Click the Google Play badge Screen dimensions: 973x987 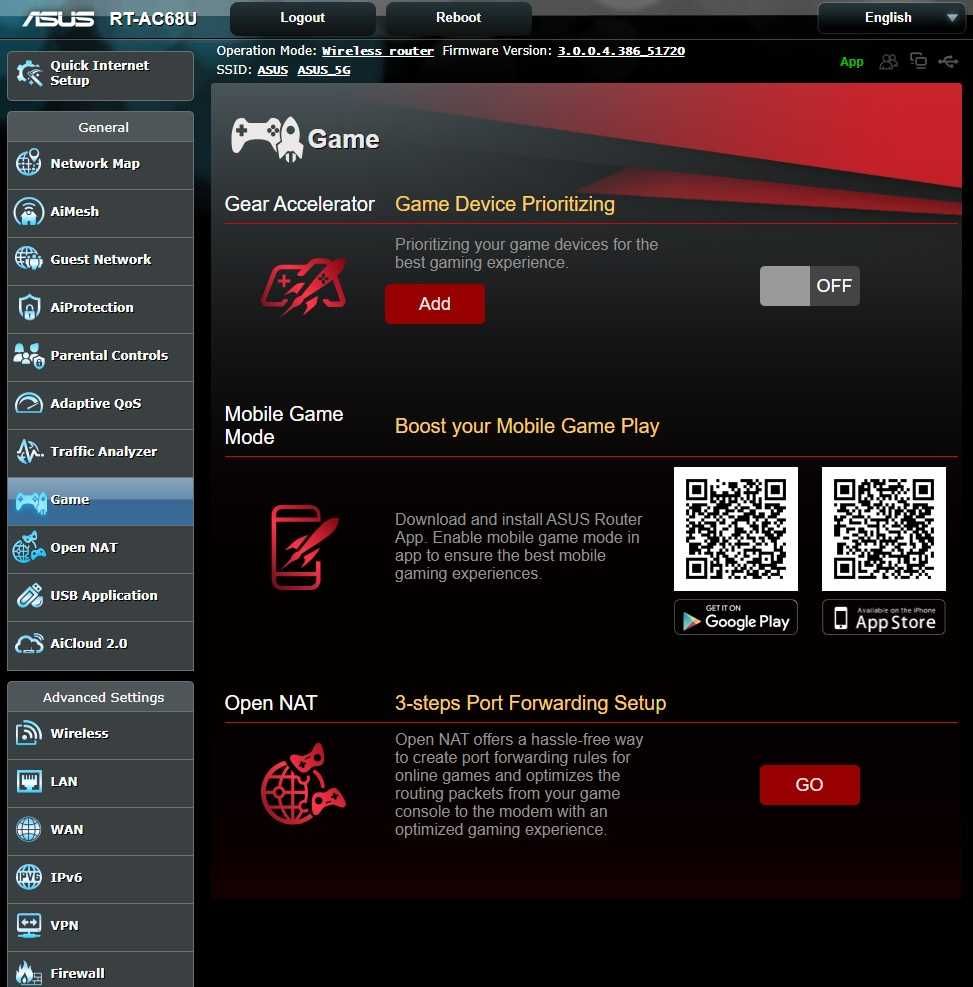coord(736,617)
